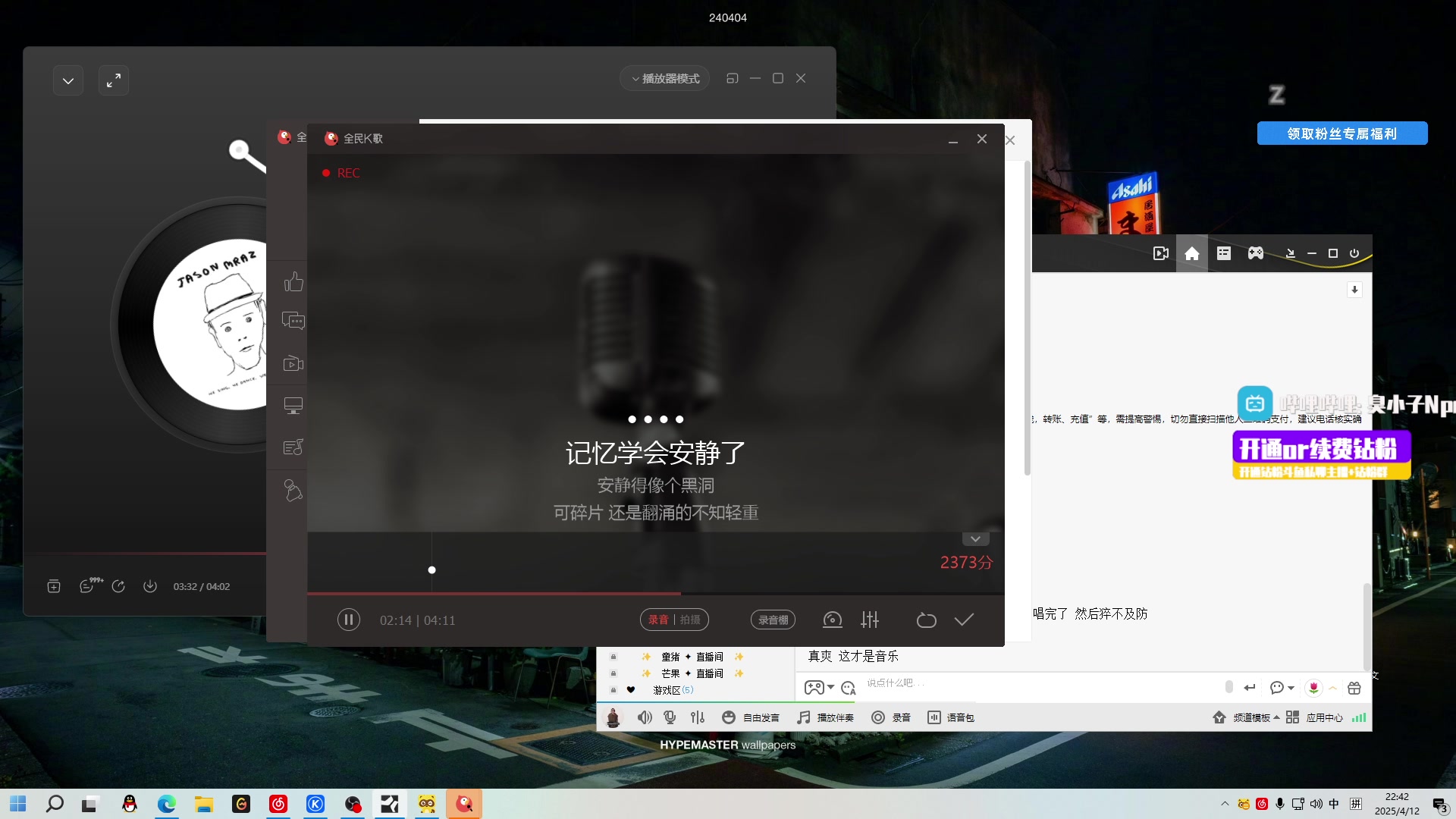Open the headphone monitor settings icon
The width and height of the screenshot is (1456, 819).
pyautogui.click(x=832, y=620)
